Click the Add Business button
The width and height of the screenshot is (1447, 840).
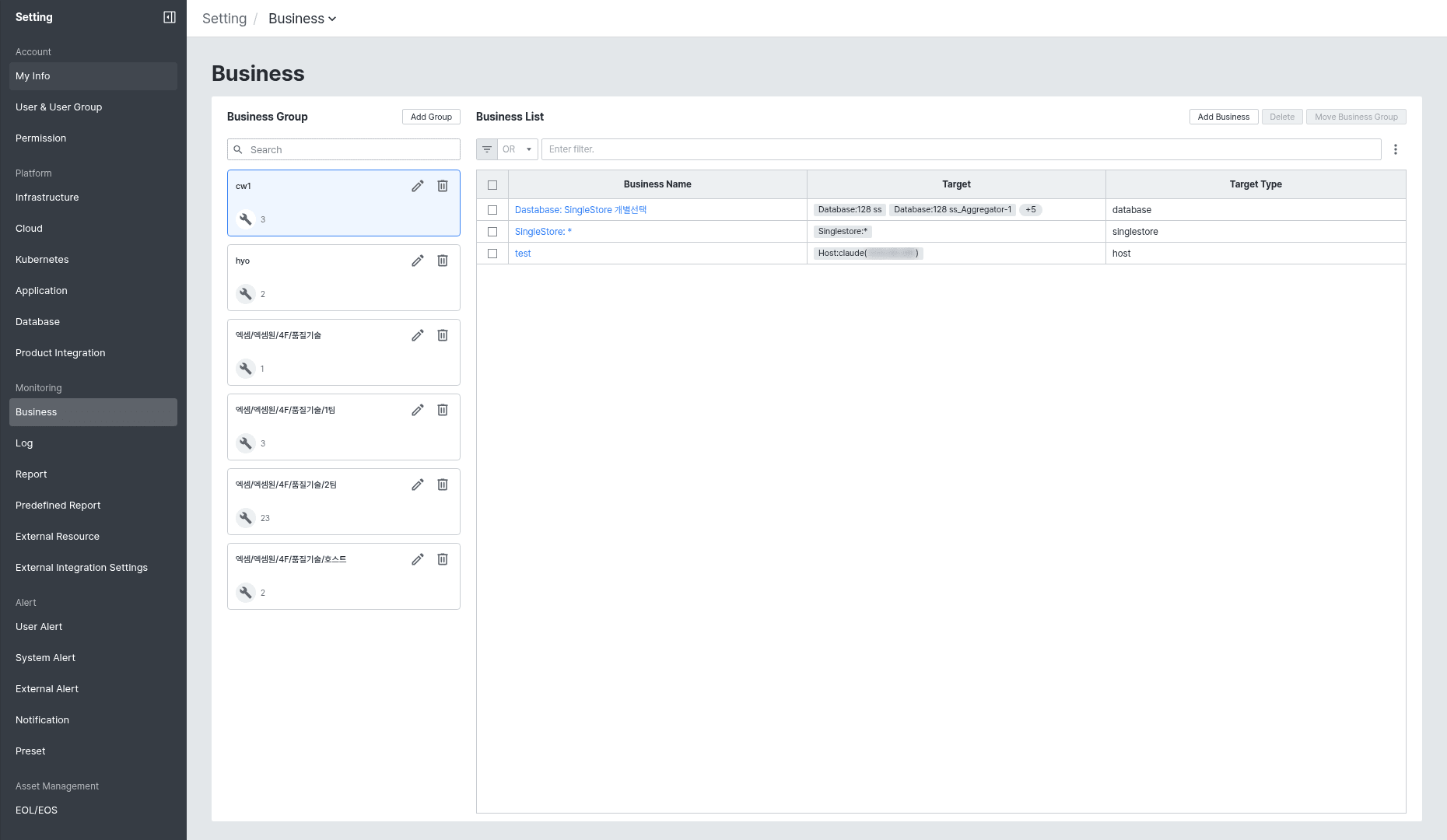click(x=1224, y=117)
